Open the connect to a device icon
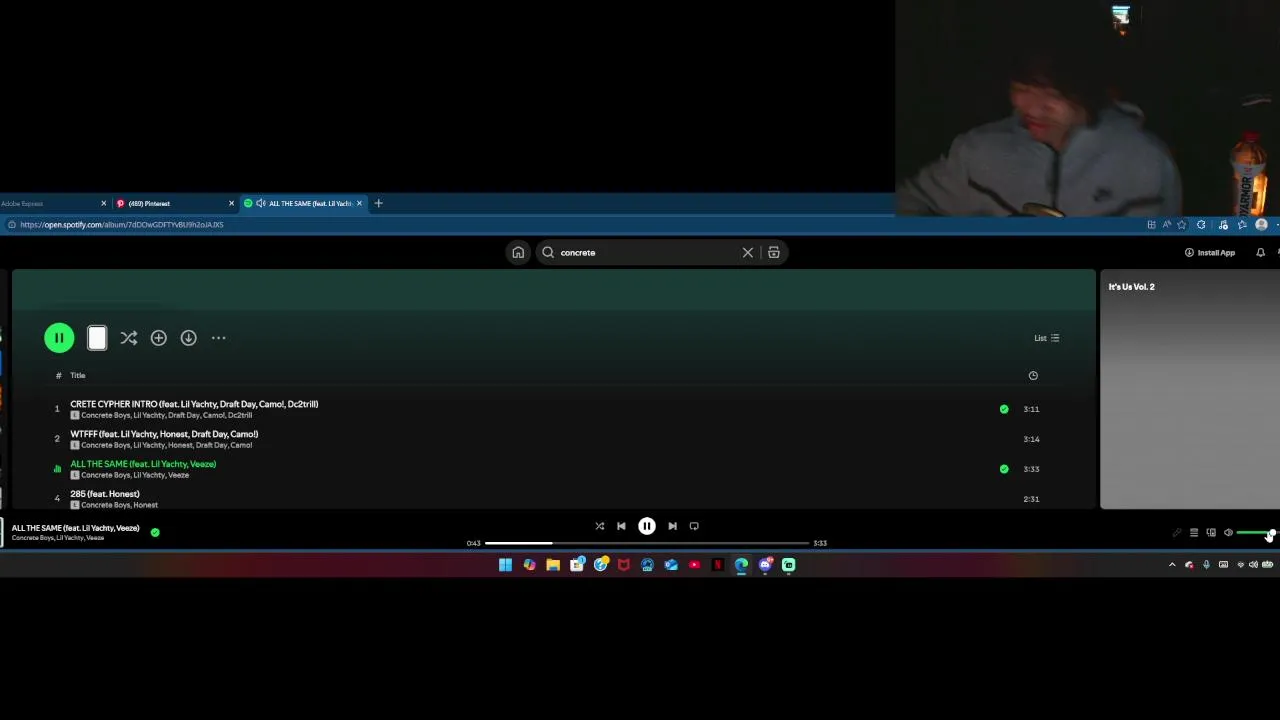The height and width of the screenshot is (720, 1280). pos(1211,533)
